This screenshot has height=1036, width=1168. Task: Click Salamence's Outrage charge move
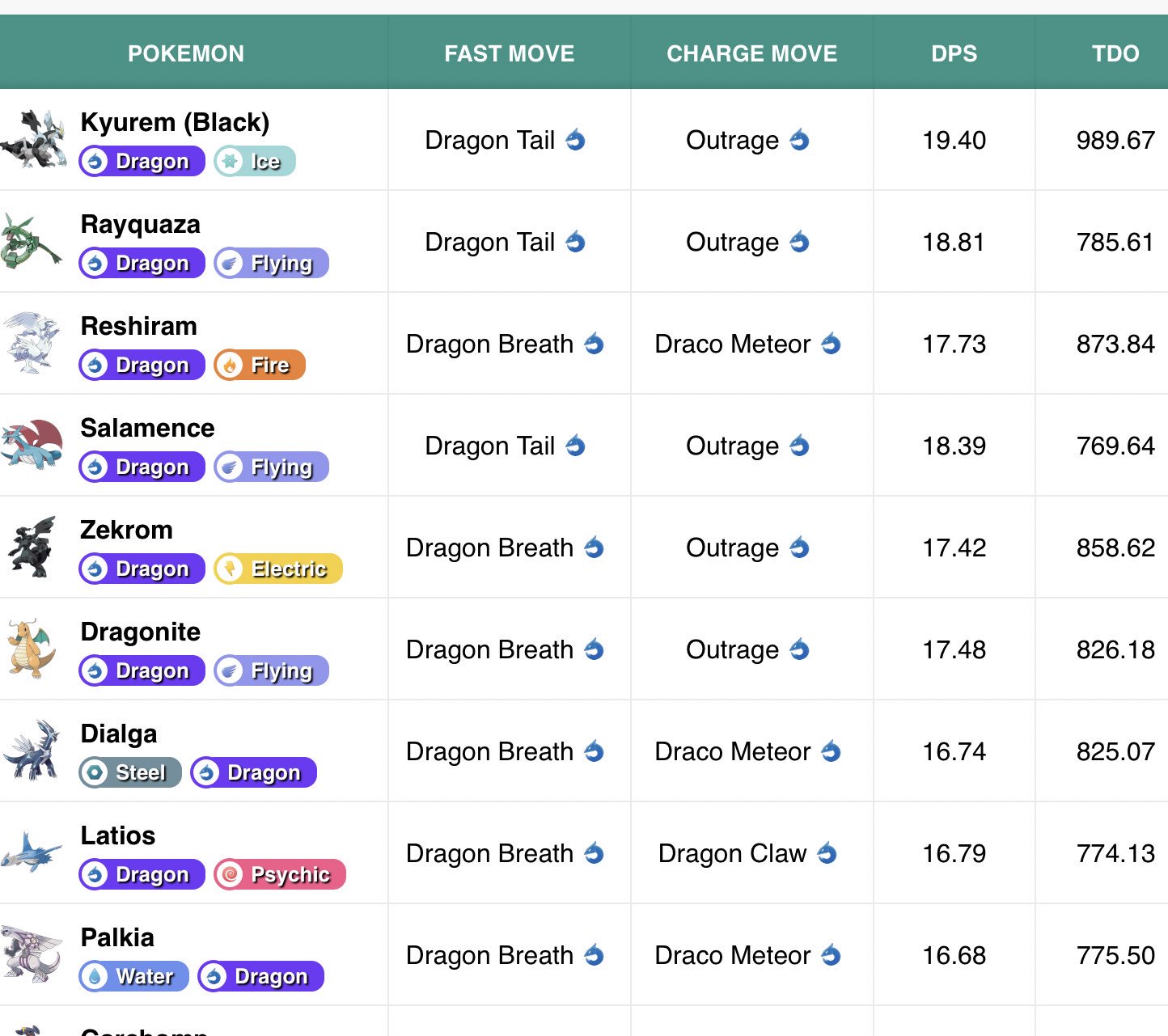748,446
